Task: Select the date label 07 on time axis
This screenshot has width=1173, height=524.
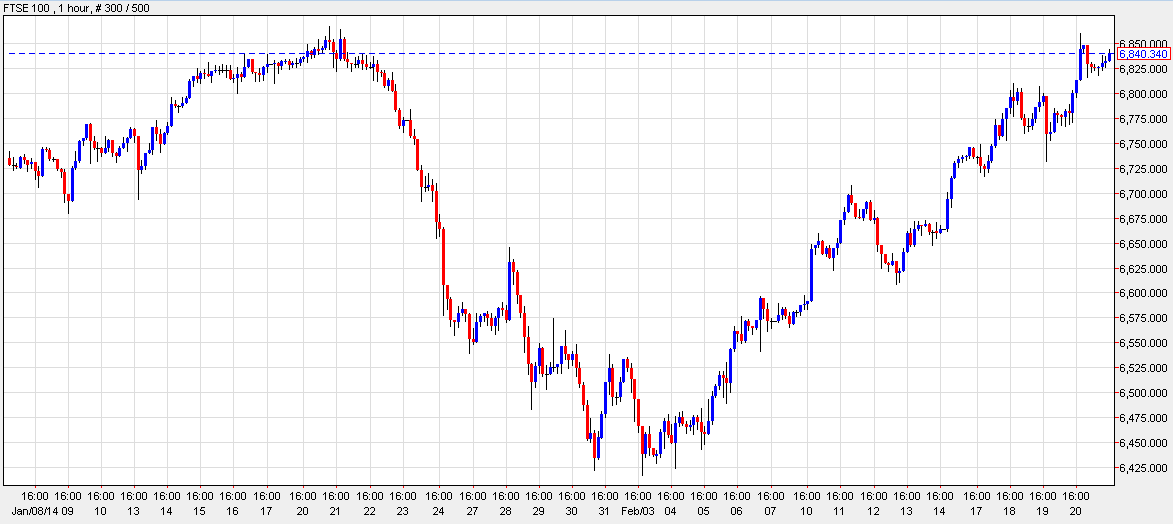Action: (x=771, y=510)
